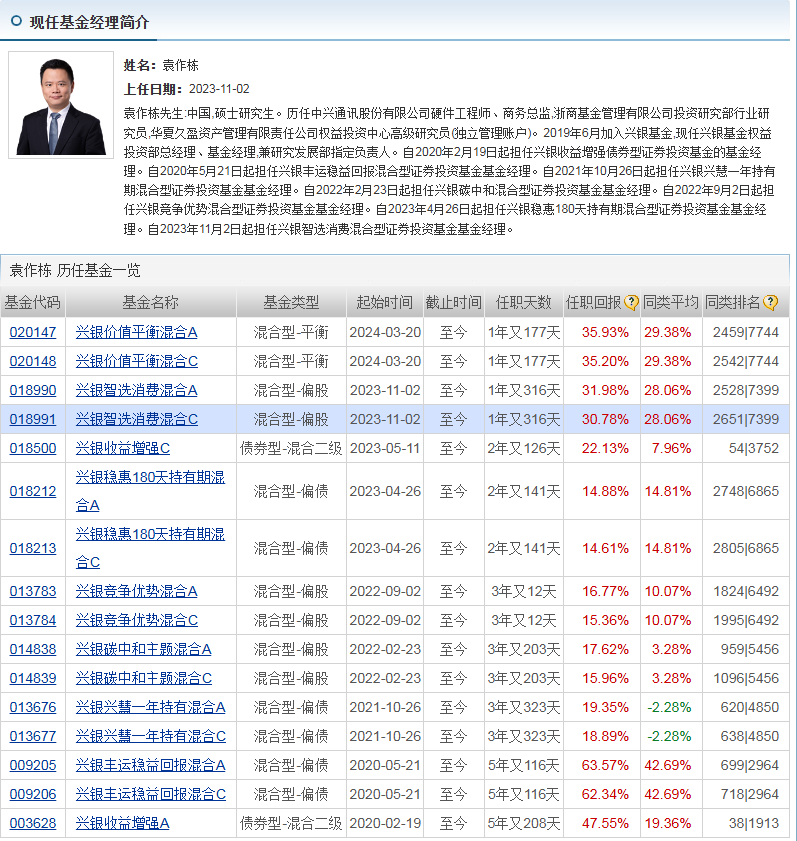
Task: Open fund code 018213 link
Action: click(x=33, y=548)
